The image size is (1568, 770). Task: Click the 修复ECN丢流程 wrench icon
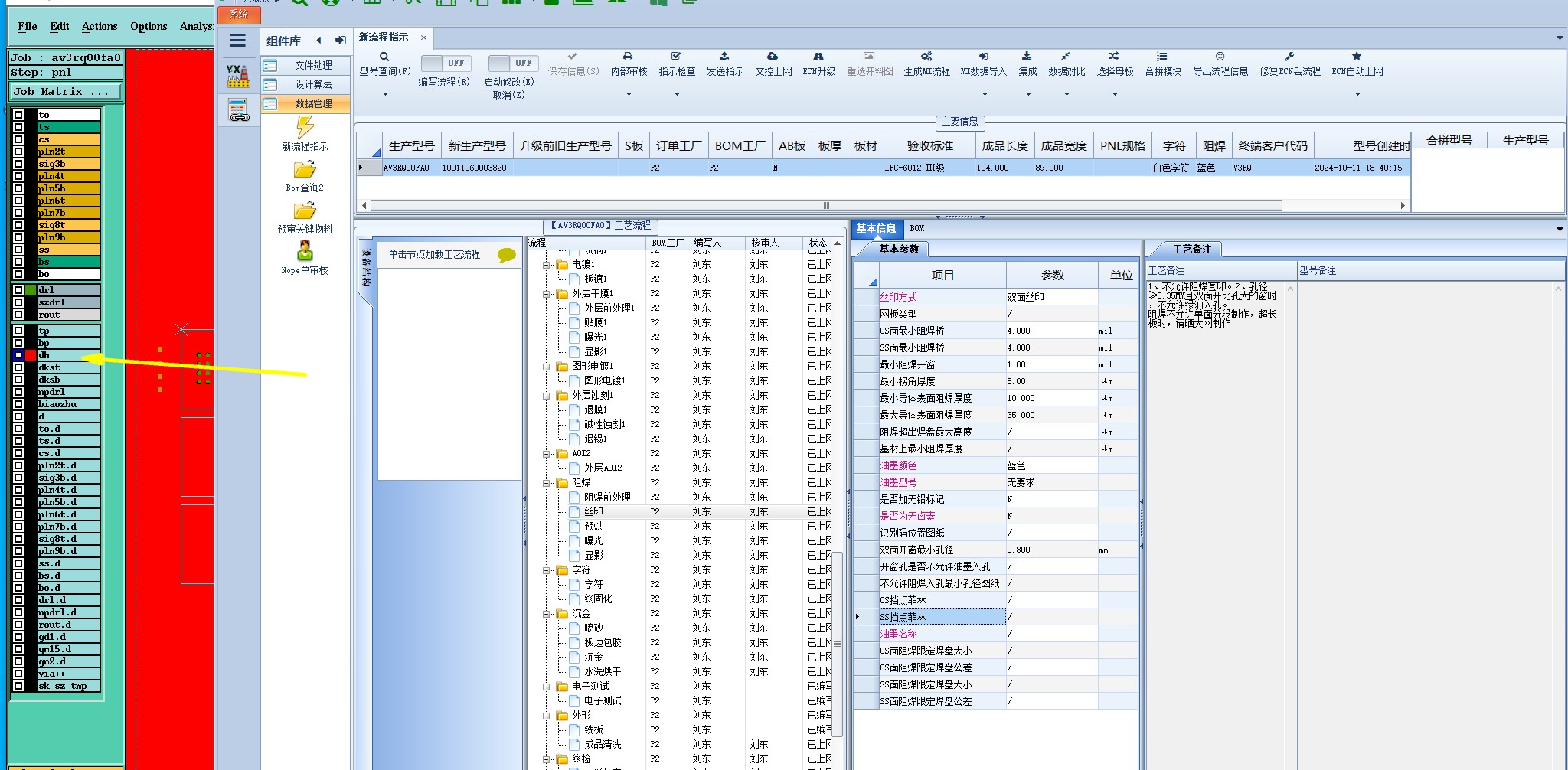pyautogui.click(x=1289, y=57)
